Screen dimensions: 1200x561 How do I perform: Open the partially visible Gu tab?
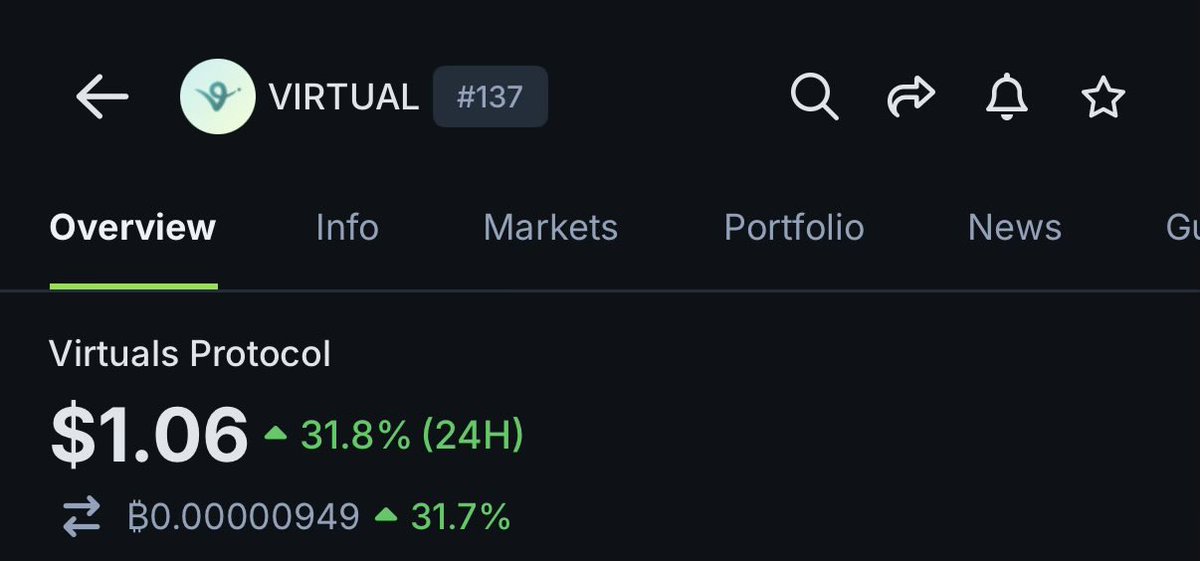click(1182, 228)
